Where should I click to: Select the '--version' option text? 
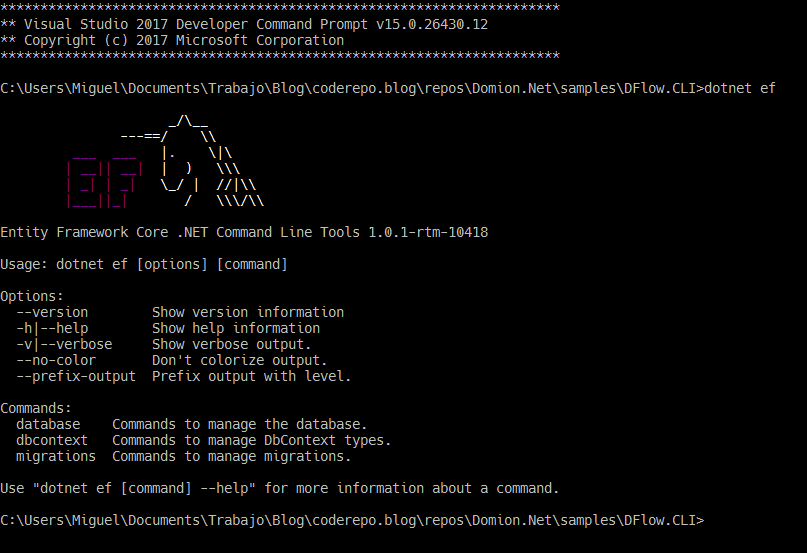(x=52, y=313)
